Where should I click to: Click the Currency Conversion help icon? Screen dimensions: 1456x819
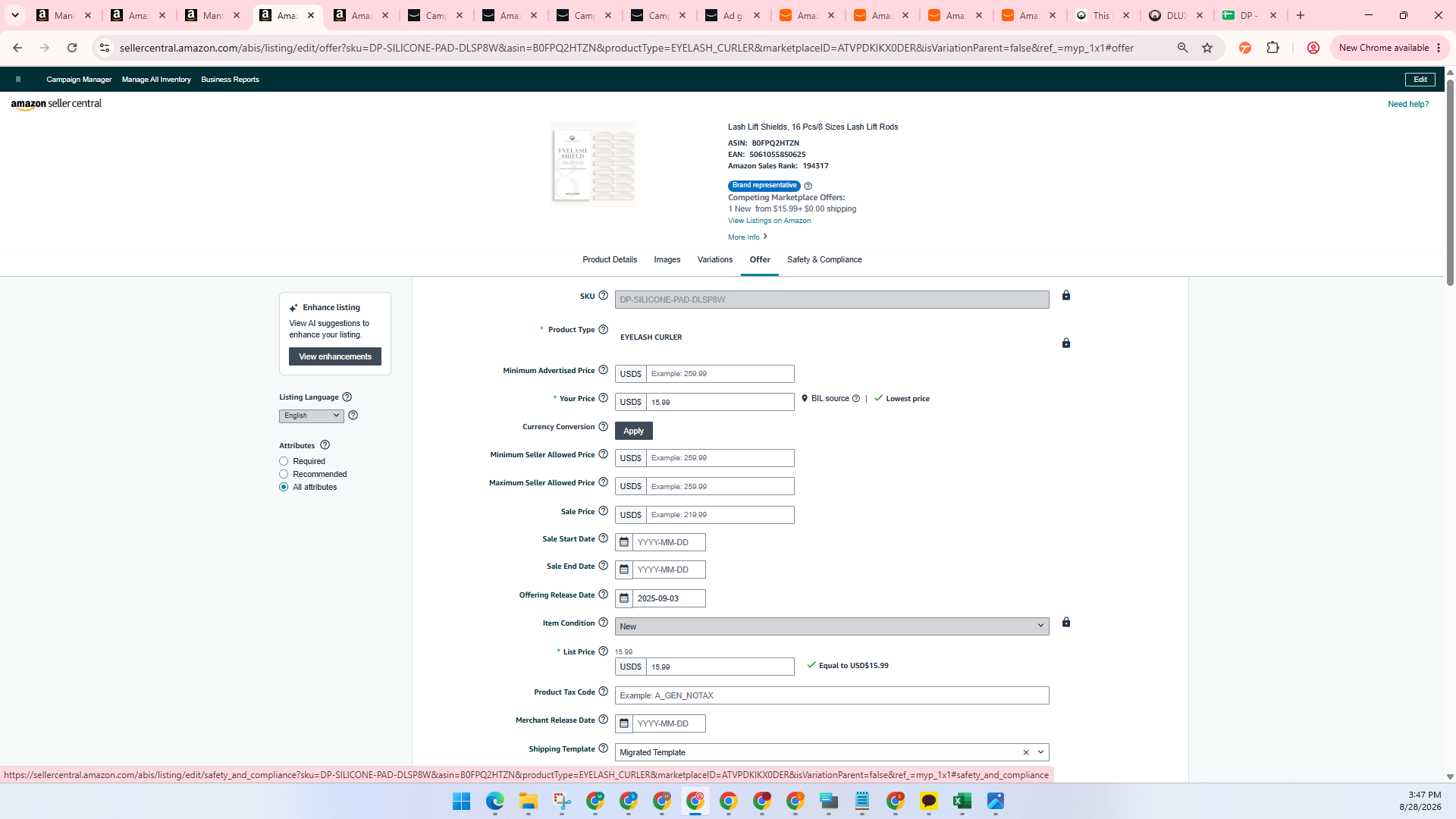[x=603, y=427]
